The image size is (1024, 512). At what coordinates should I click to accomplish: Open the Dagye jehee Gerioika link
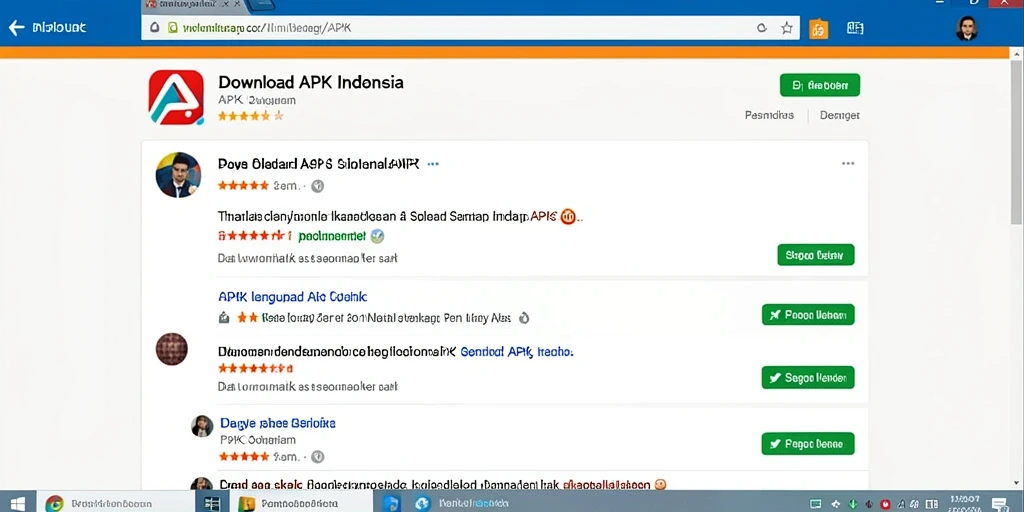[278, 423]
